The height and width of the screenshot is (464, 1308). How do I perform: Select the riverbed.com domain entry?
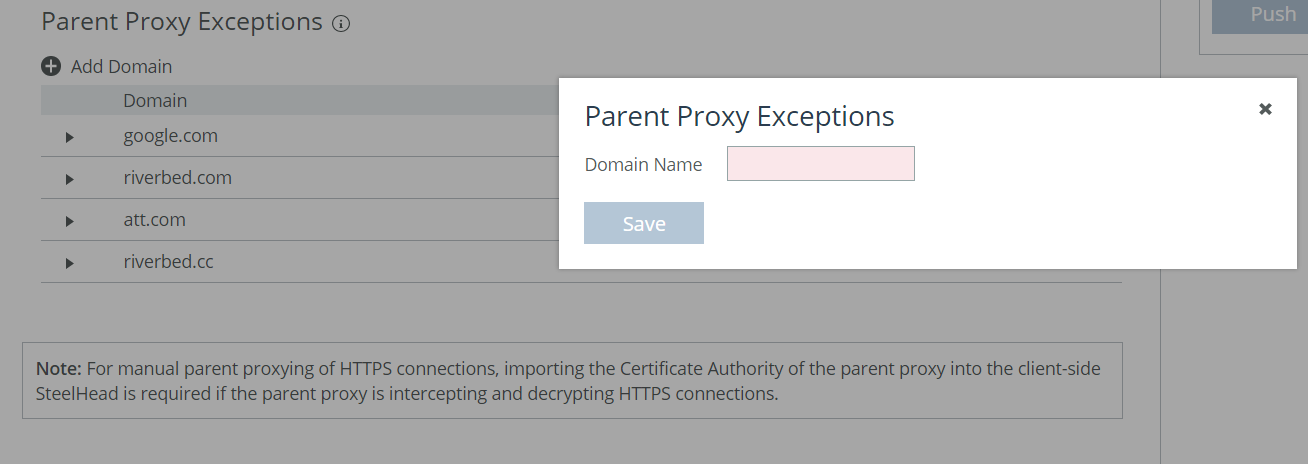178,178
